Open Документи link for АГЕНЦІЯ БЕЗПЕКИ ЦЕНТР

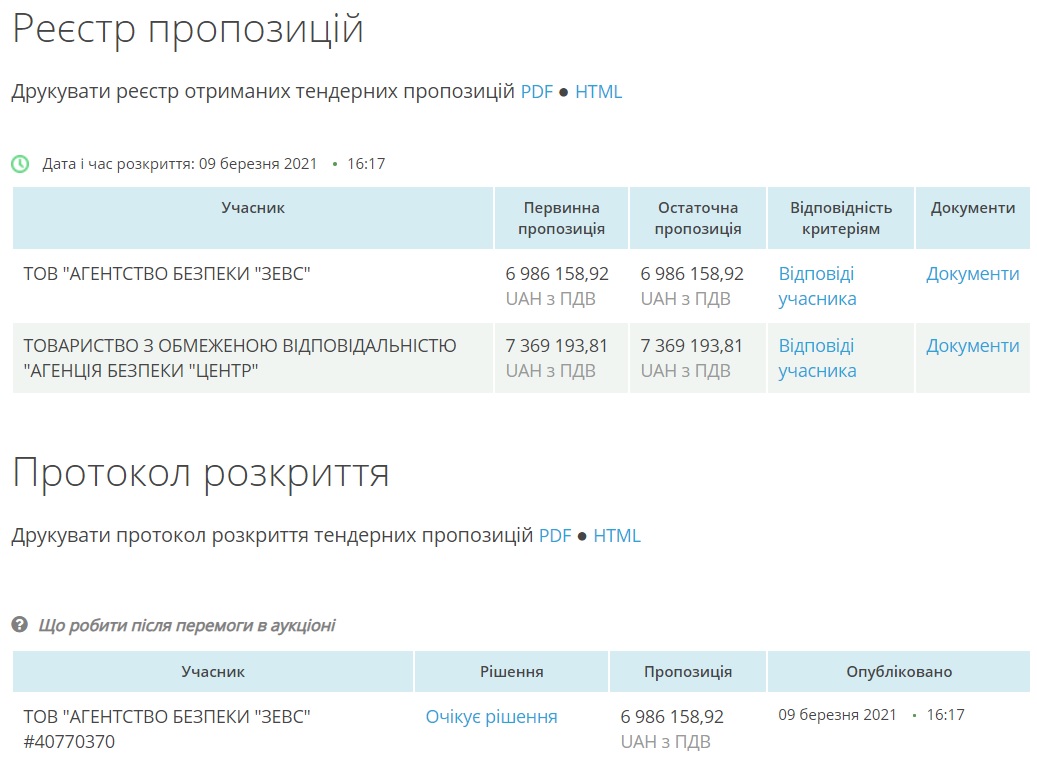coord(972,346)
